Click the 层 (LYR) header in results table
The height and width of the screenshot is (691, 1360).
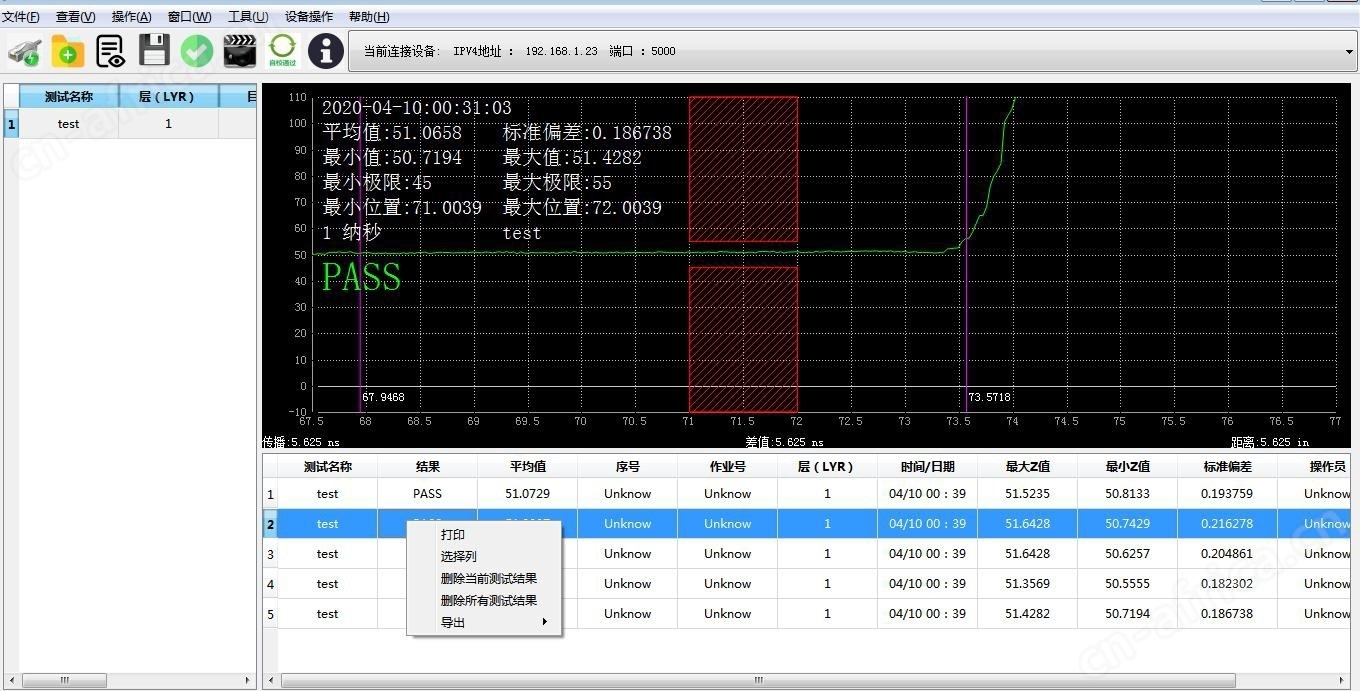pos(827,467)
